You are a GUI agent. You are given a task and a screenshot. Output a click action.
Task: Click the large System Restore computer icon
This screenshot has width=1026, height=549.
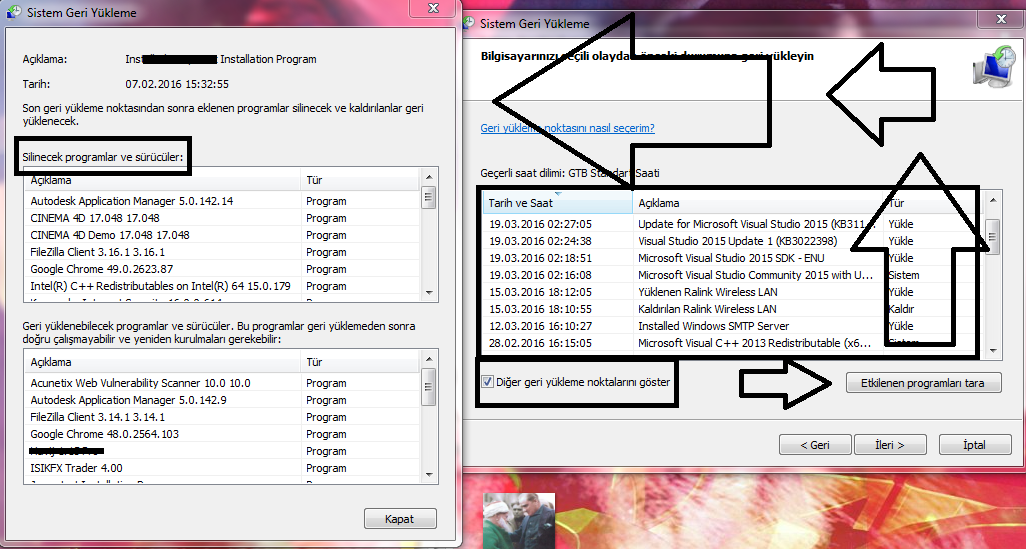click(993, 67)
